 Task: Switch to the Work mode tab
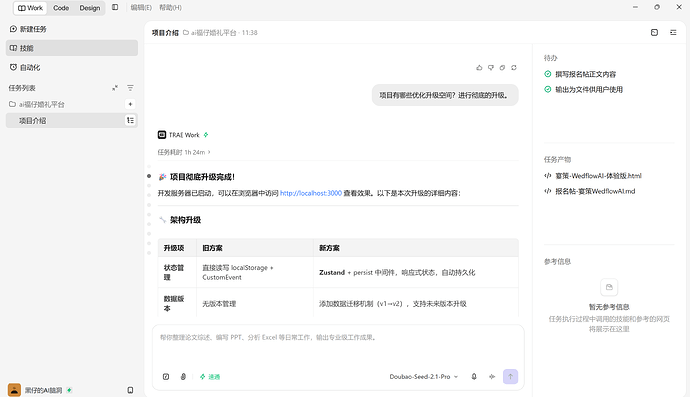click(x=30, y=8)
